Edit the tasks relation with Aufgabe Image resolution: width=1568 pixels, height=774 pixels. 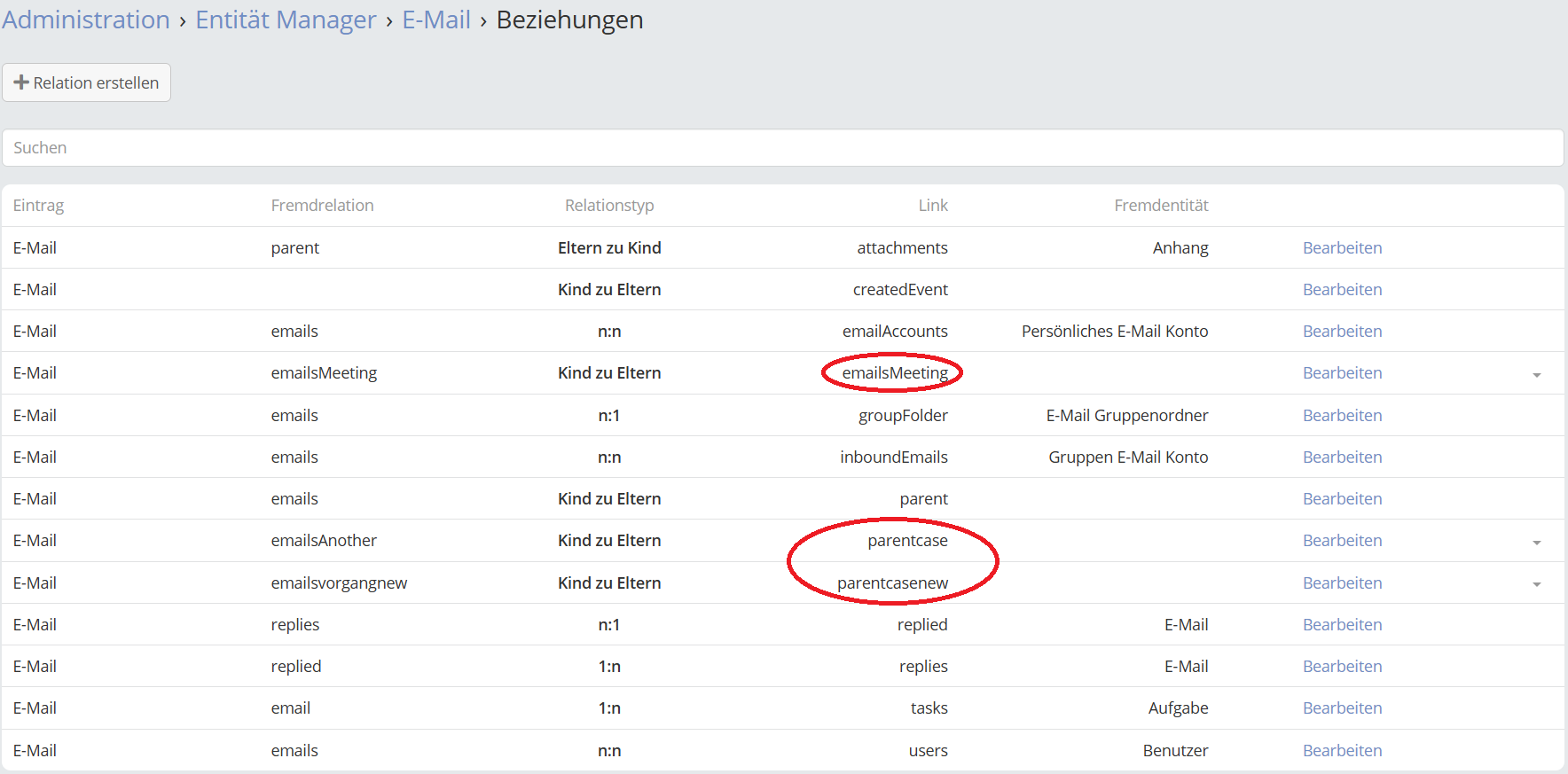[1342, 708]
